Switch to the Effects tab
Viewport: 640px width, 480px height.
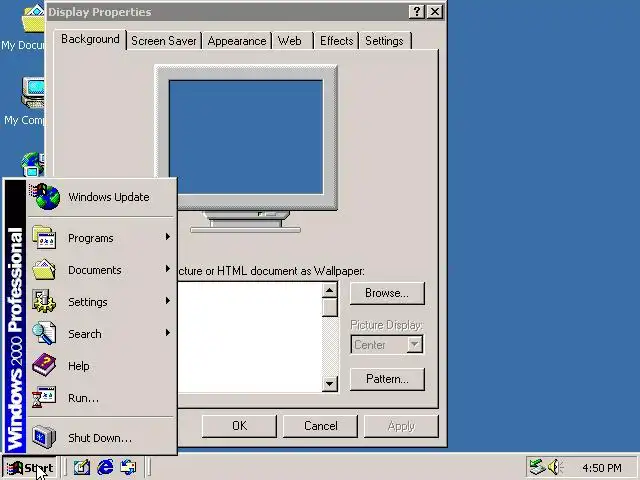(337, 41)
